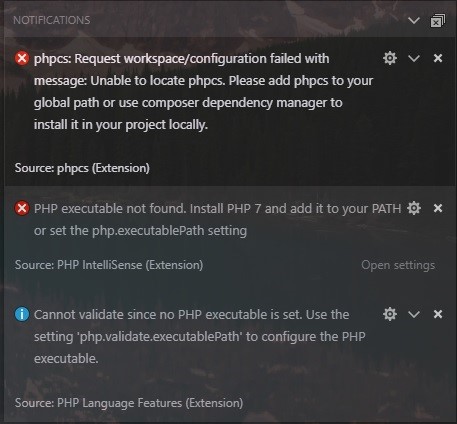Open the gear menu for the PHP IntelliSense notification
The image size is (457, 424).
coord(414,208)
